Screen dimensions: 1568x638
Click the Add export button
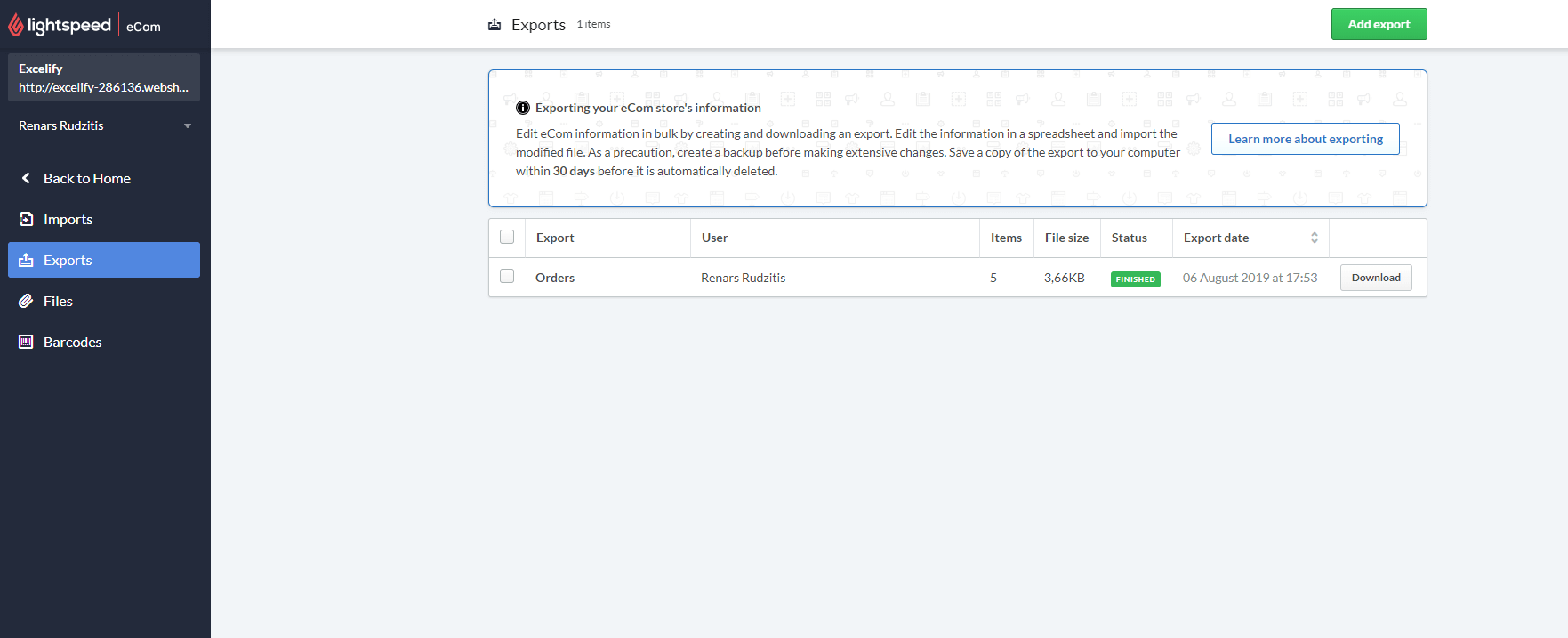1379,24
